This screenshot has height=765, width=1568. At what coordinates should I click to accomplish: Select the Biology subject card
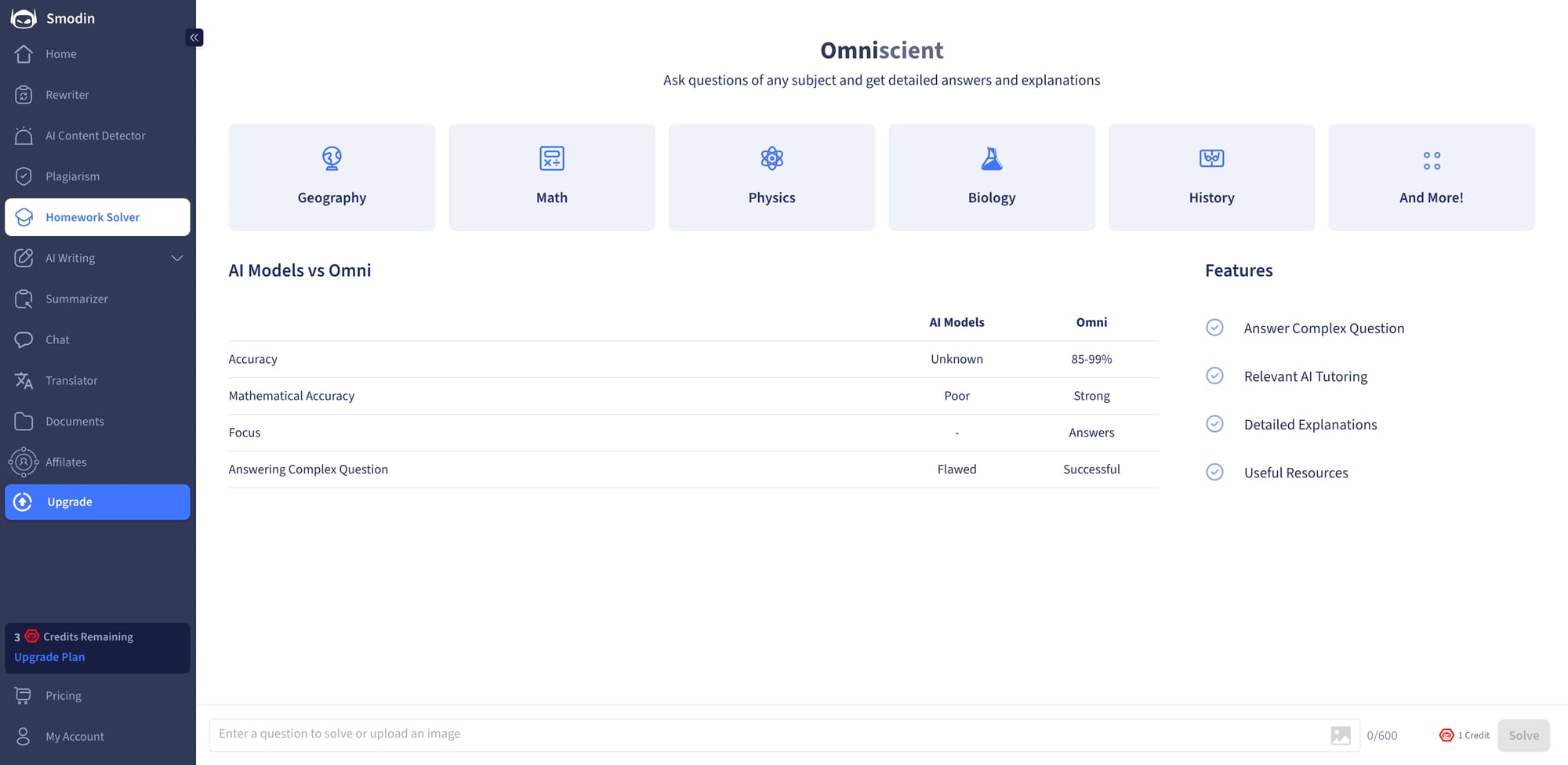click(992, 177)
